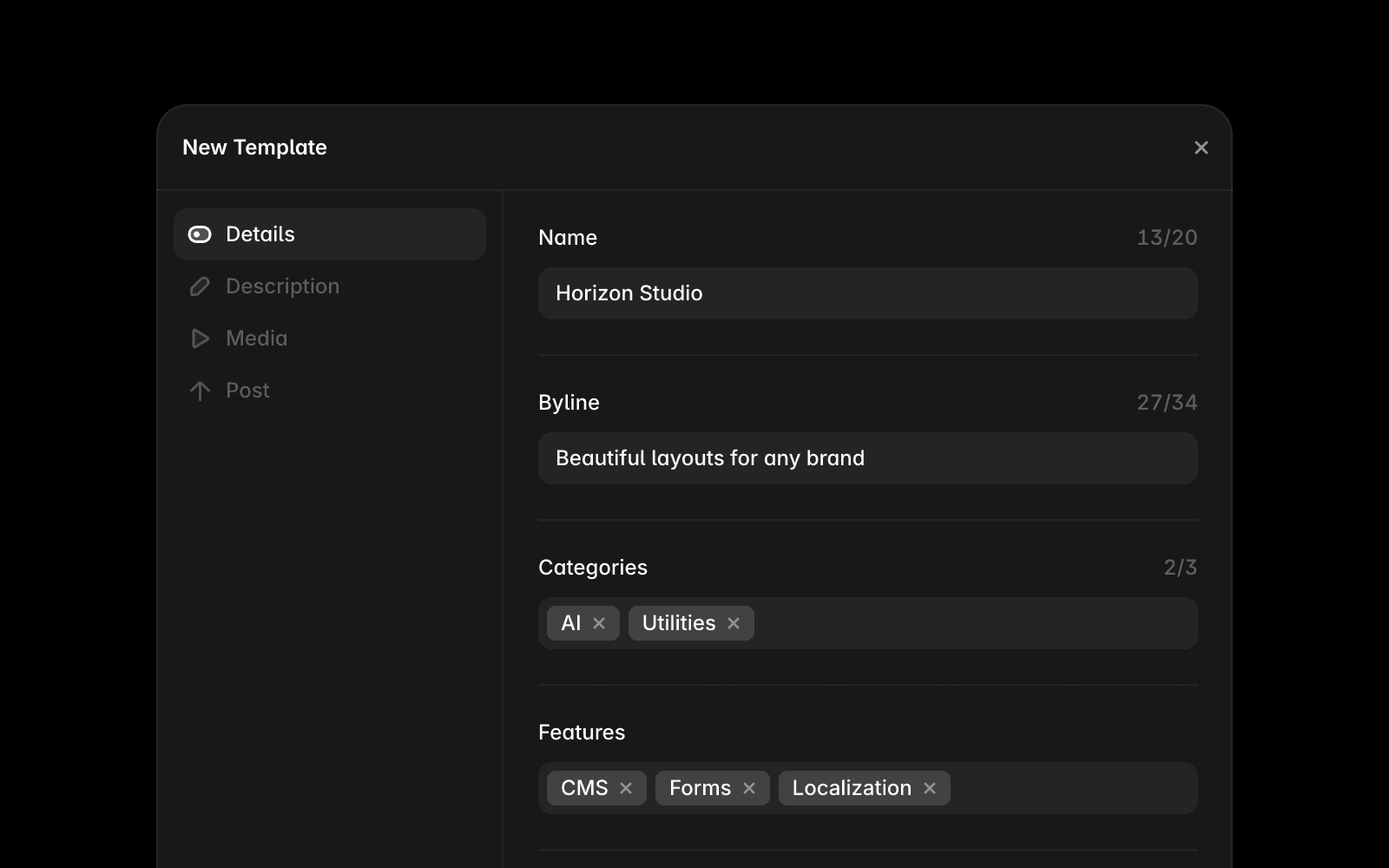Close the New Template dialog
This screenshot has width=1389, height=868.
1201,148
